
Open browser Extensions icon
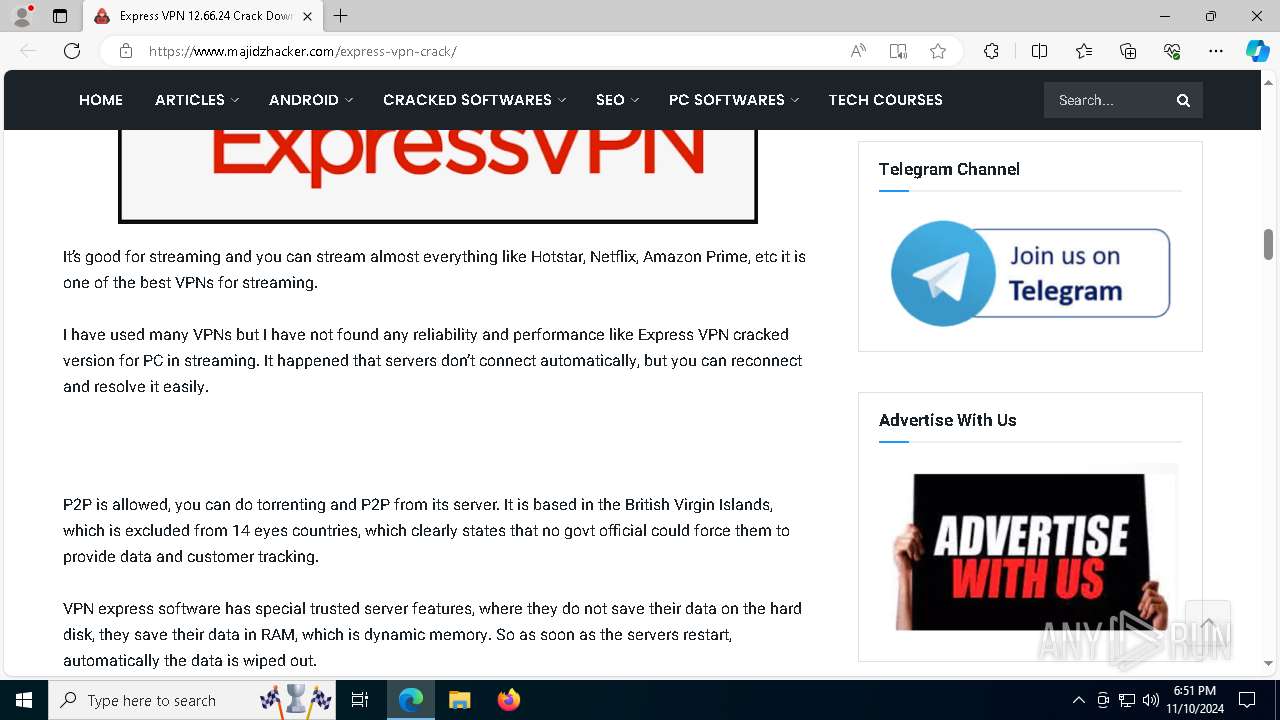click(x=991, y=51)
